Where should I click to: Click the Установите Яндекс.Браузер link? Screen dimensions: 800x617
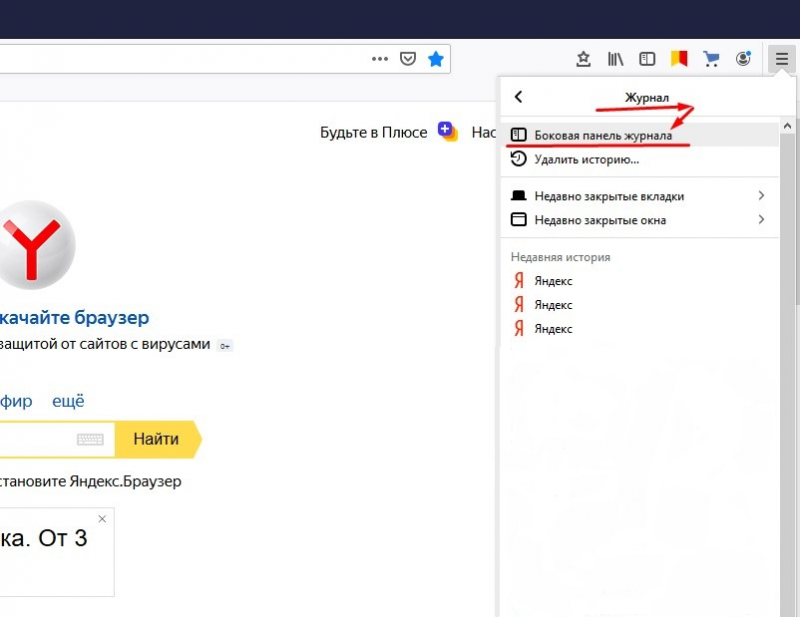pyautogui.click(x=90, y=481)
